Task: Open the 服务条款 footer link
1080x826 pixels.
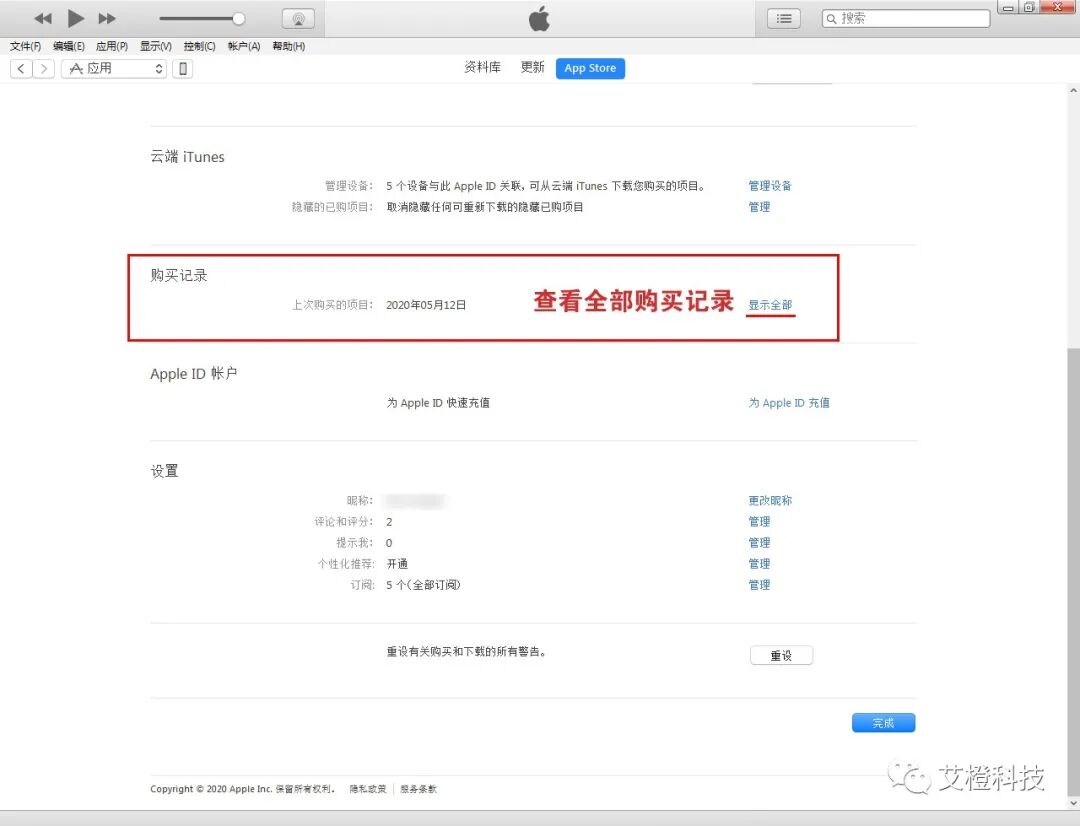Action: [x=418, y=789]
